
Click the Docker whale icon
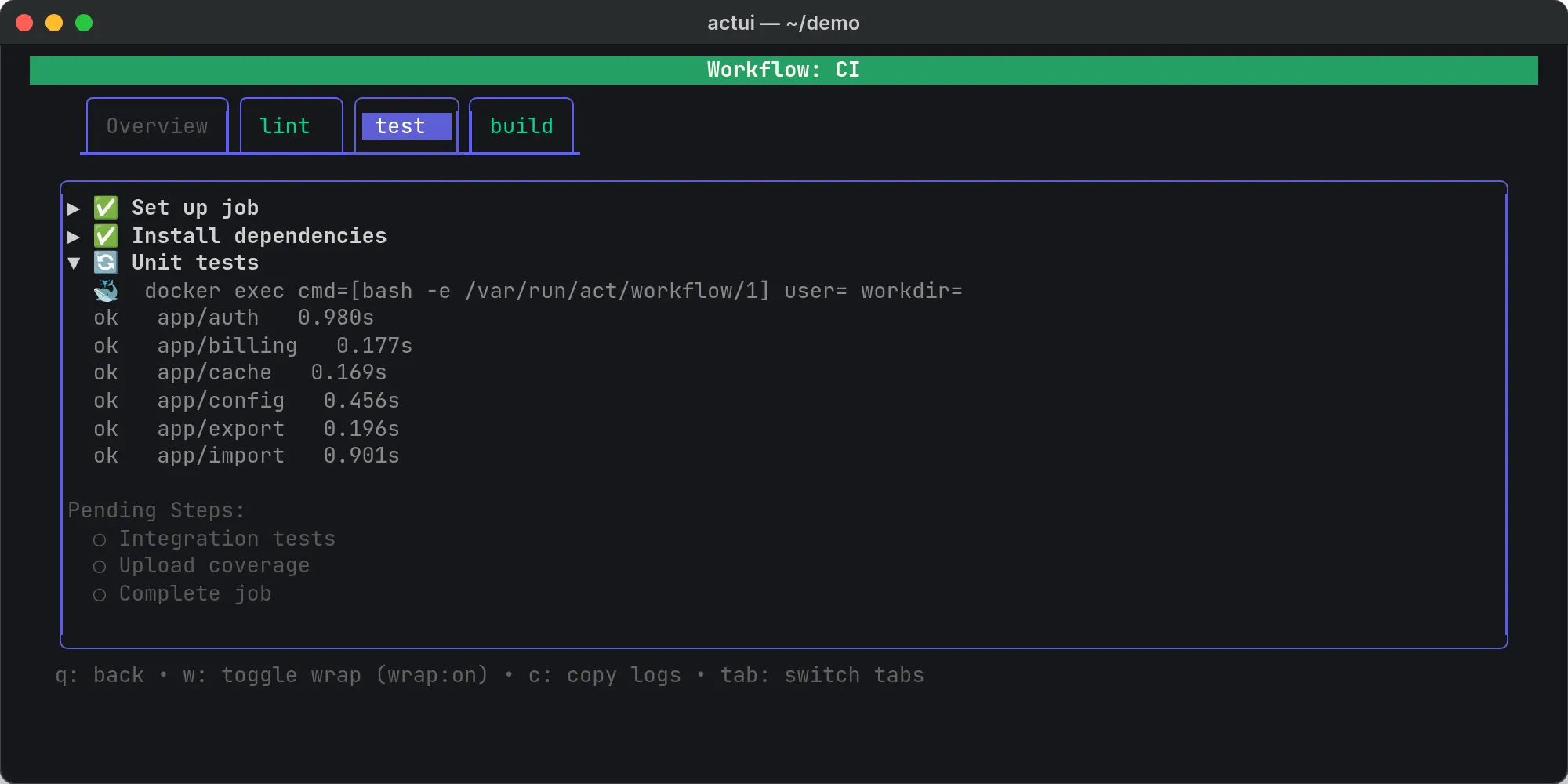tap(106, 291)
